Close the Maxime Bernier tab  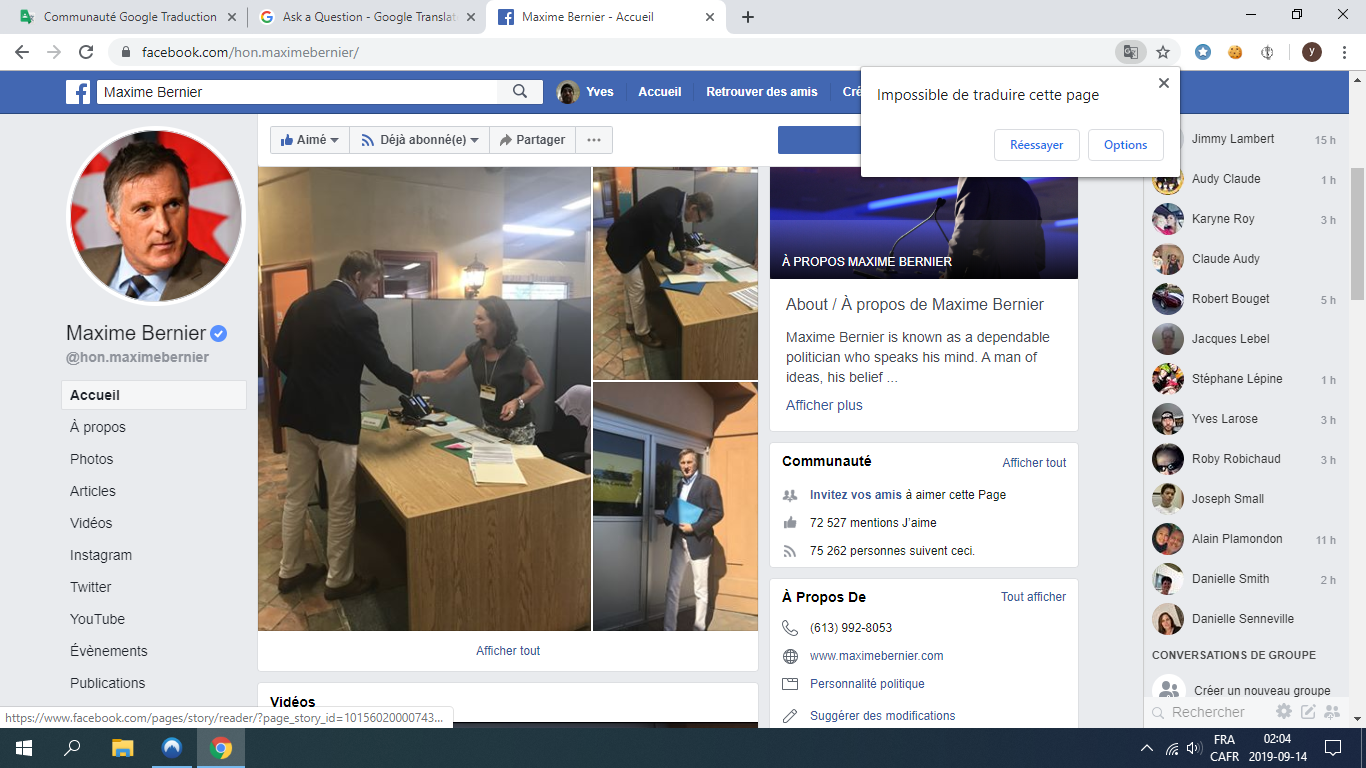coord(710,17)
